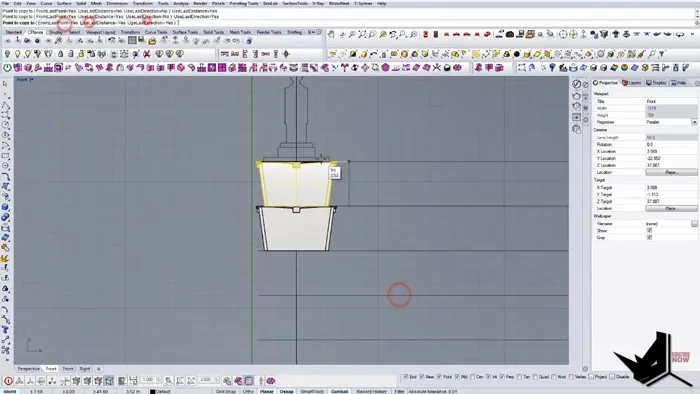Open the Display panel tab
700x394 pixels.
click(656, 83)
